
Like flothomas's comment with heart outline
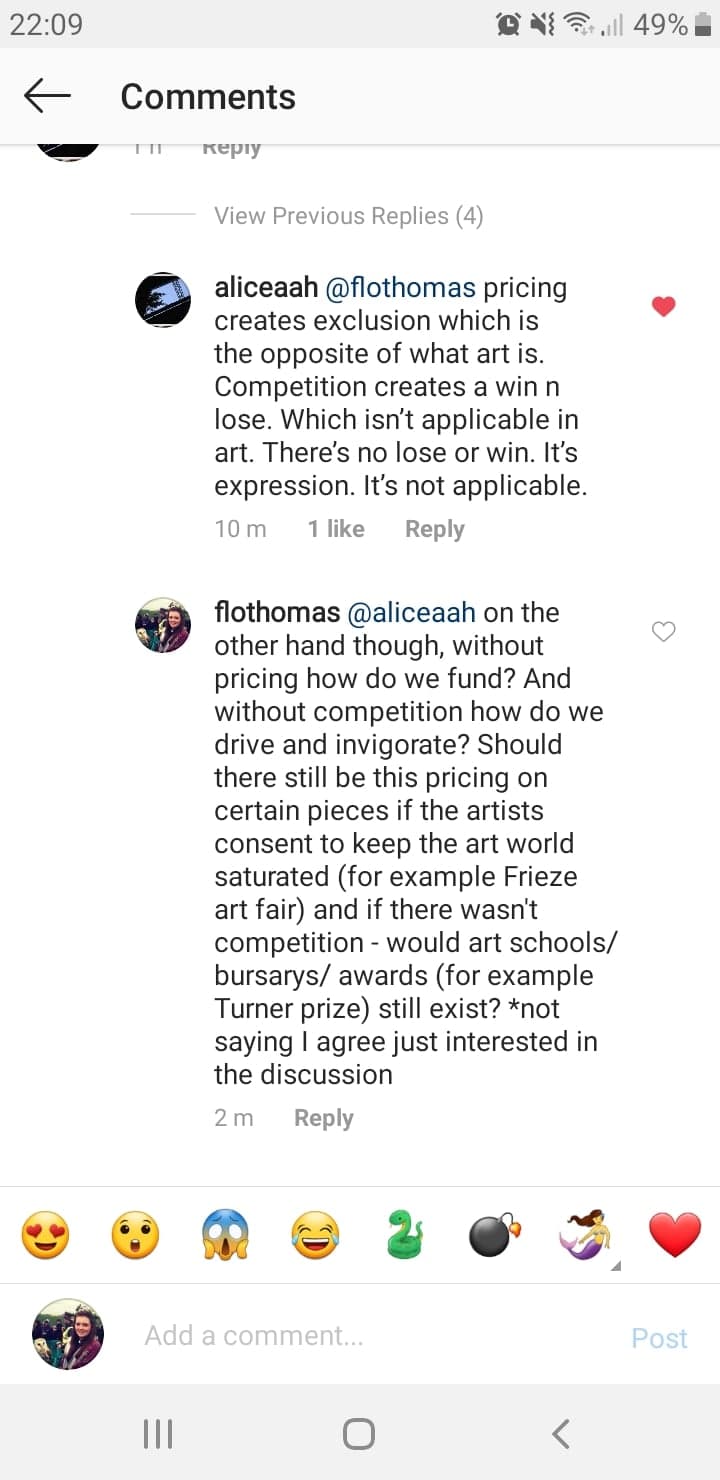click(x=664, y=631)
